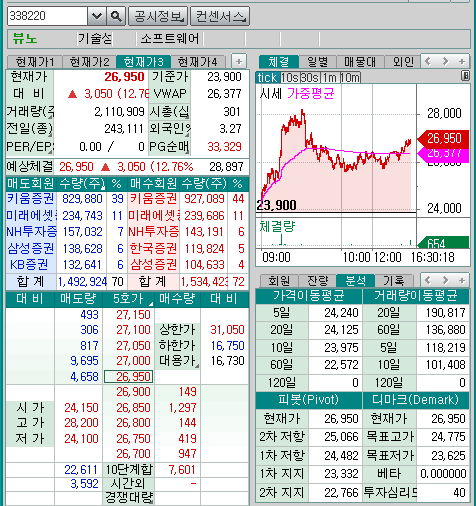Click previous arrow next to 외인 tab
Viewport: 476px width, 506px height.
pyautogui.click(x=428, y=61)
